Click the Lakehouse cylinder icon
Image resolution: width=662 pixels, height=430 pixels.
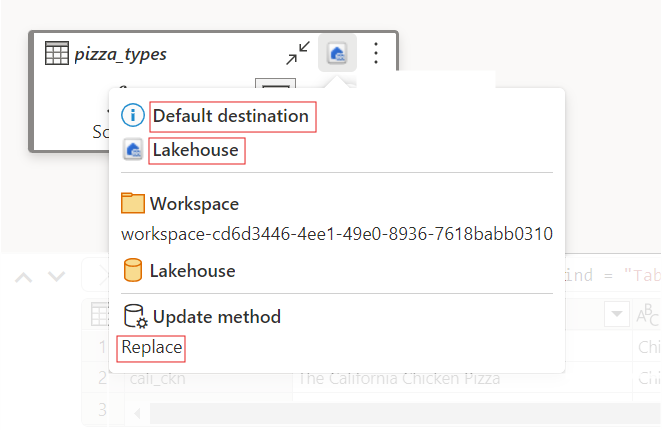[133, 270]
